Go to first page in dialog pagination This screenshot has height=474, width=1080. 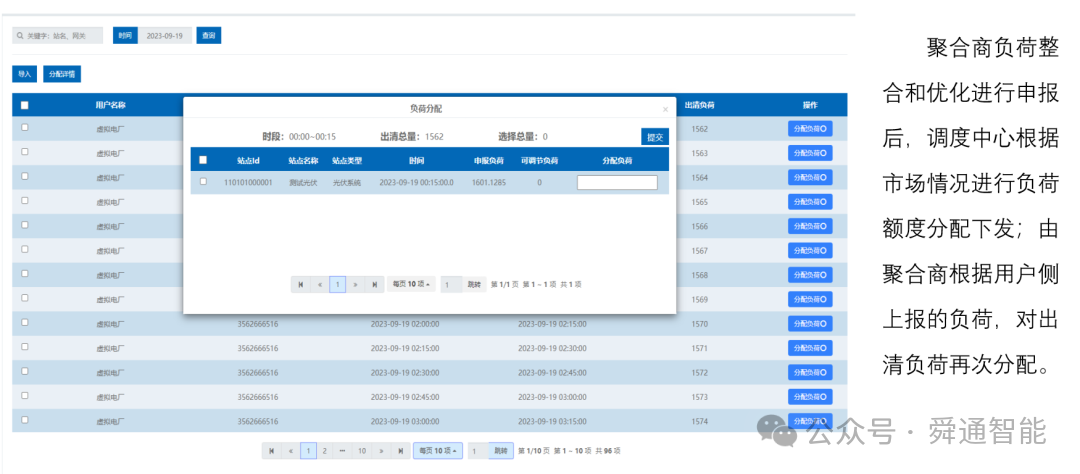[300, 284]
